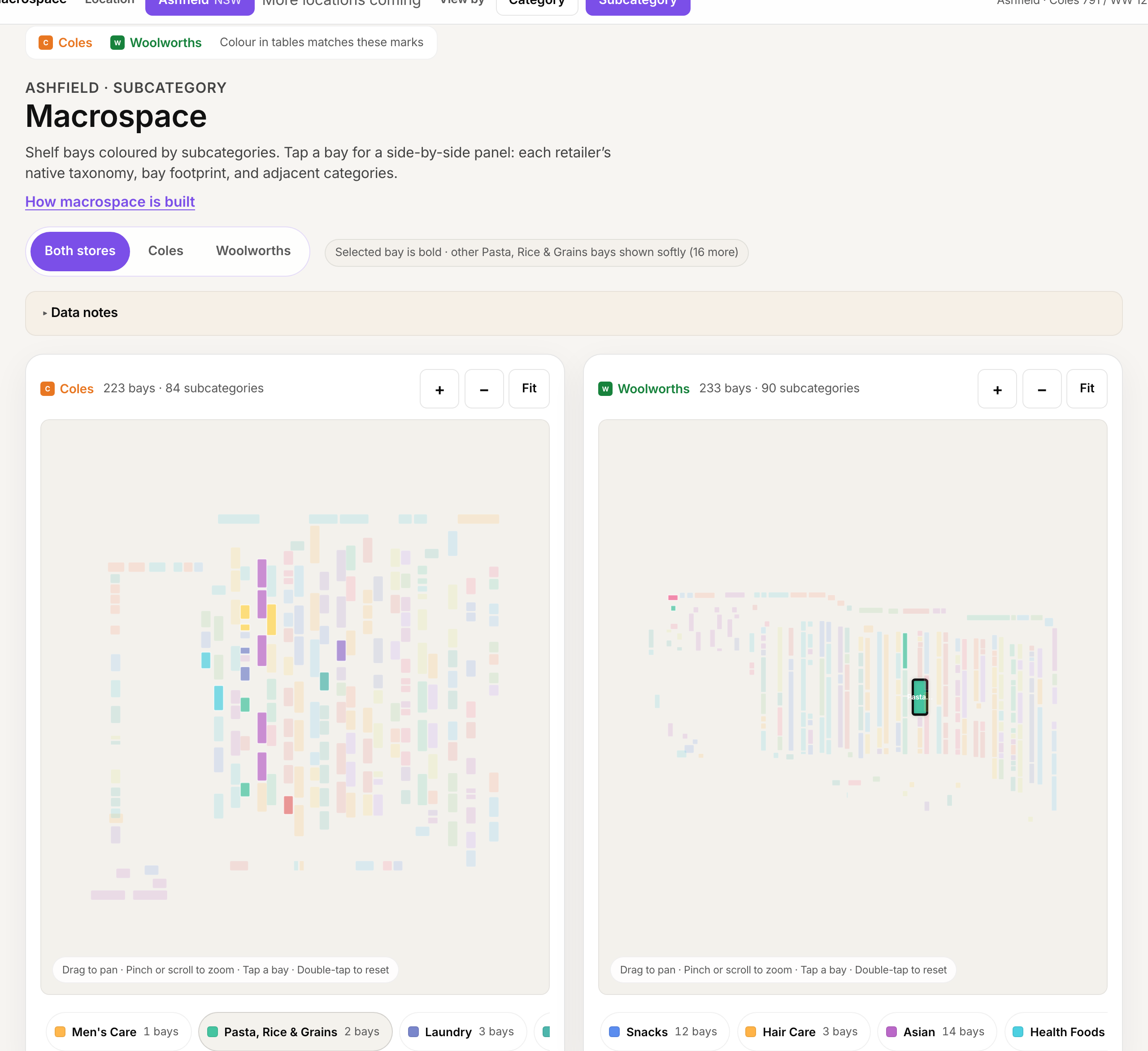The image size is (1148, 1051).
Task: Switch store view to Woolworths only
Action: point(253,251)
